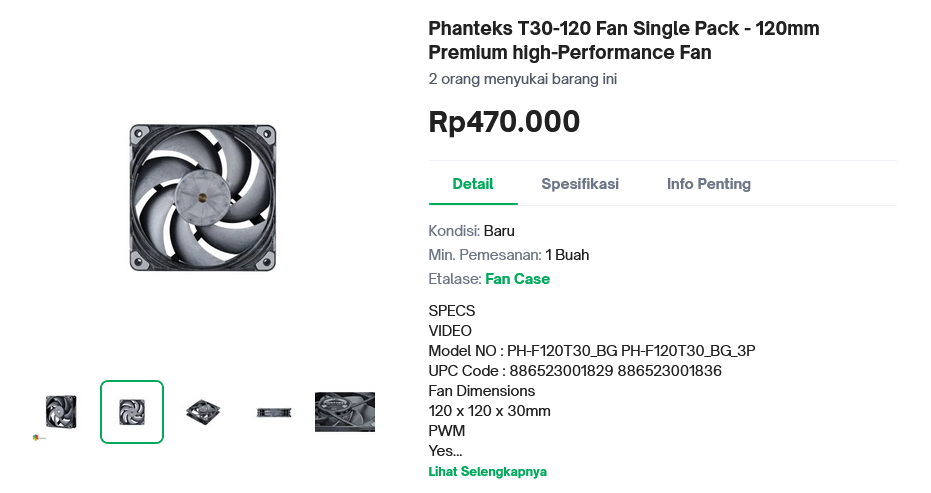Viewport: 931px width, 493px height.
Task: Click the UPC Code description line
Action: [575, 371]
